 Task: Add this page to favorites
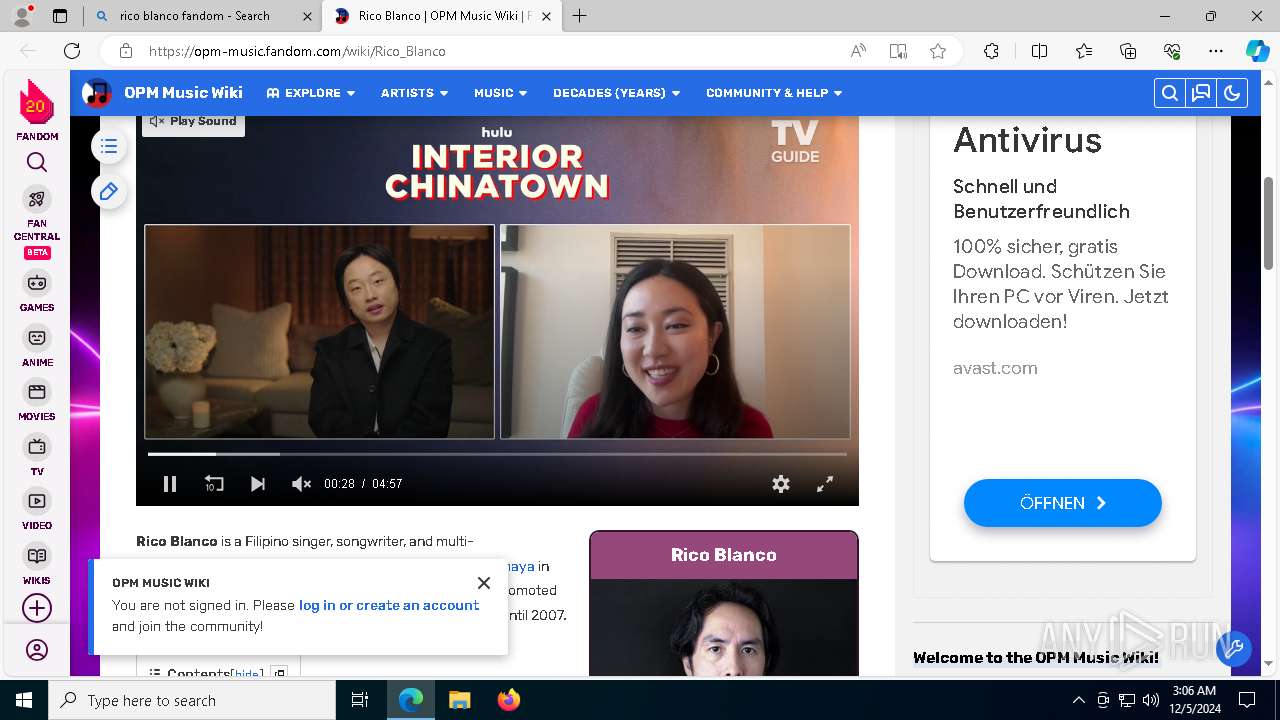pos(938,51)
